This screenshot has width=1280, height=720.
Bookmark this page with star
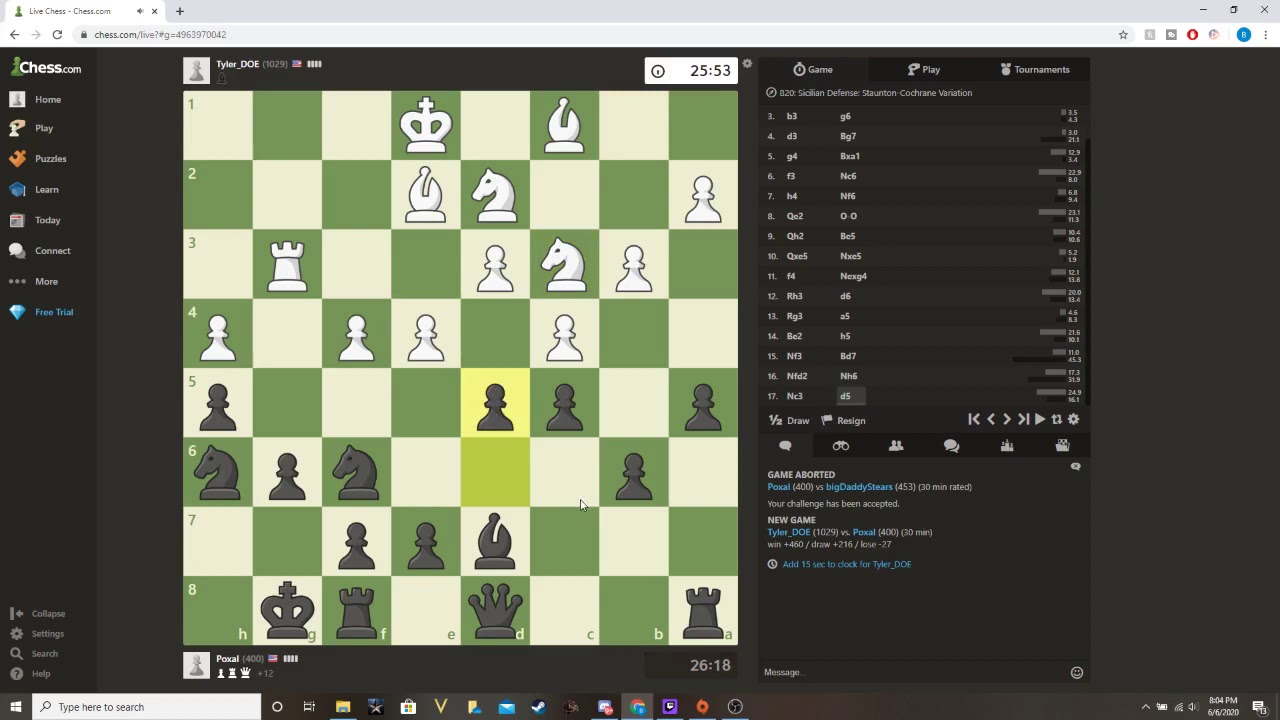coord(1123,34)
